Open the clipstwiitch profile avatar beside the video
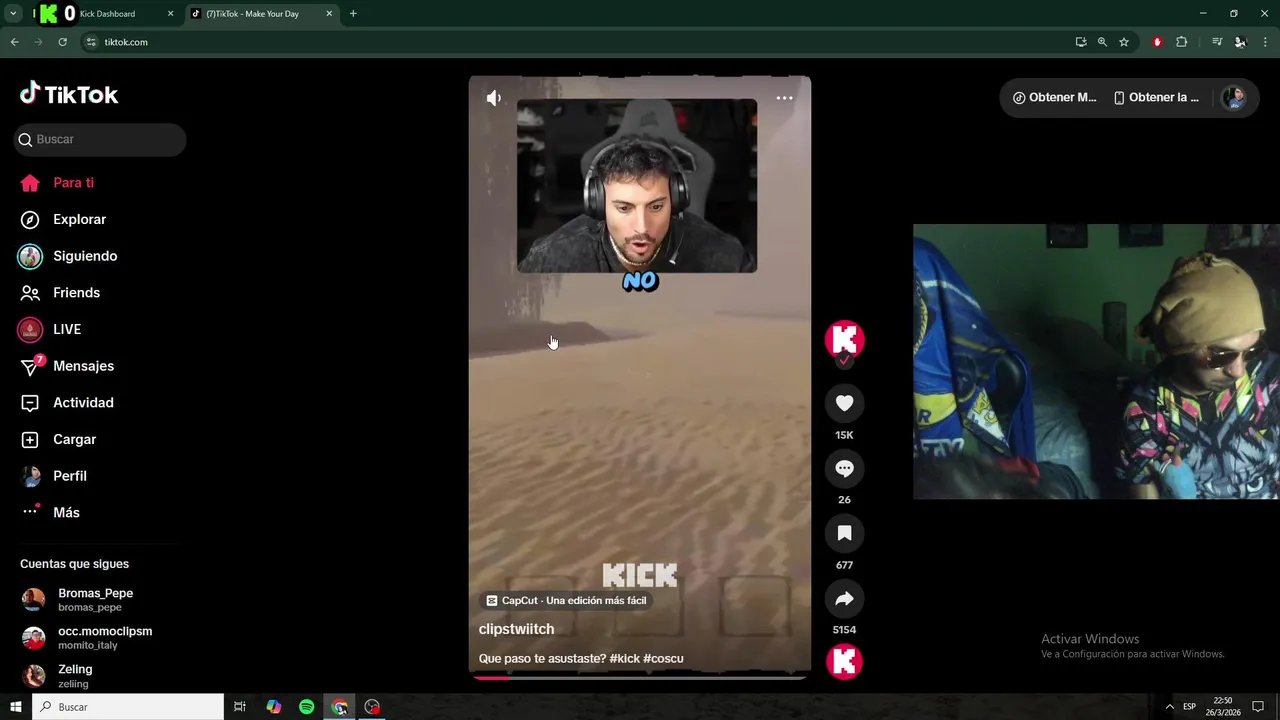 (x=844, y=340)
